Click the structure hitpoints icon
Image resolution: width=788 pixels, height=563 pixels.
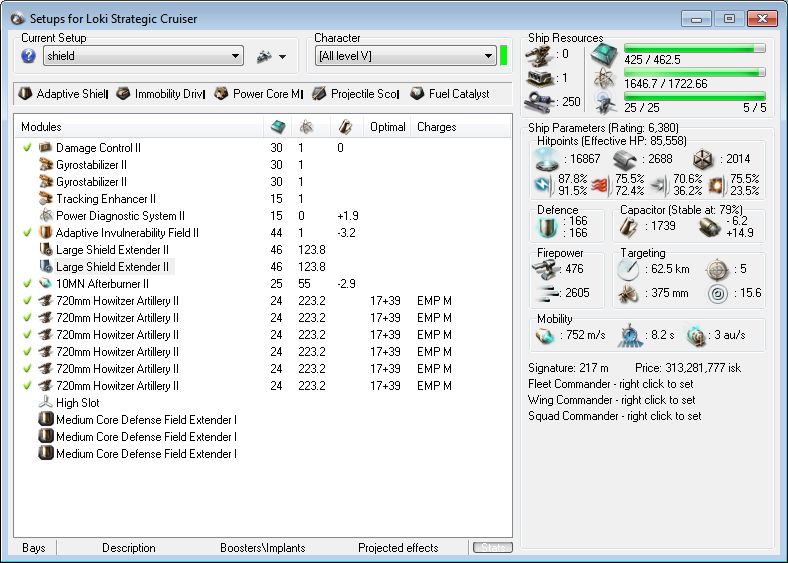703,160
